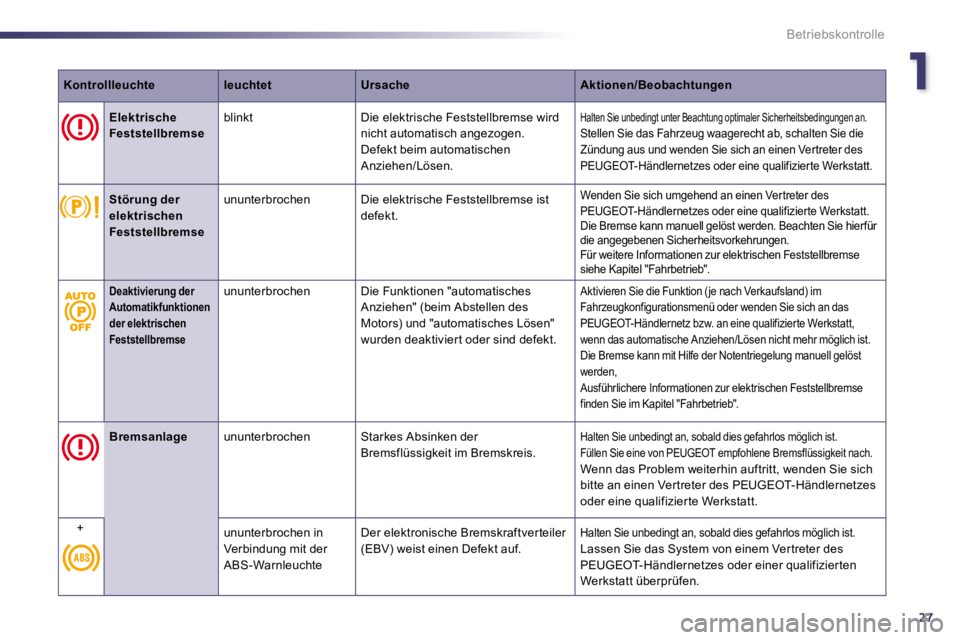
Task: Click the orange (P)! parking brake fault icon
Action: pyautogui.click(x=80, y=207)
